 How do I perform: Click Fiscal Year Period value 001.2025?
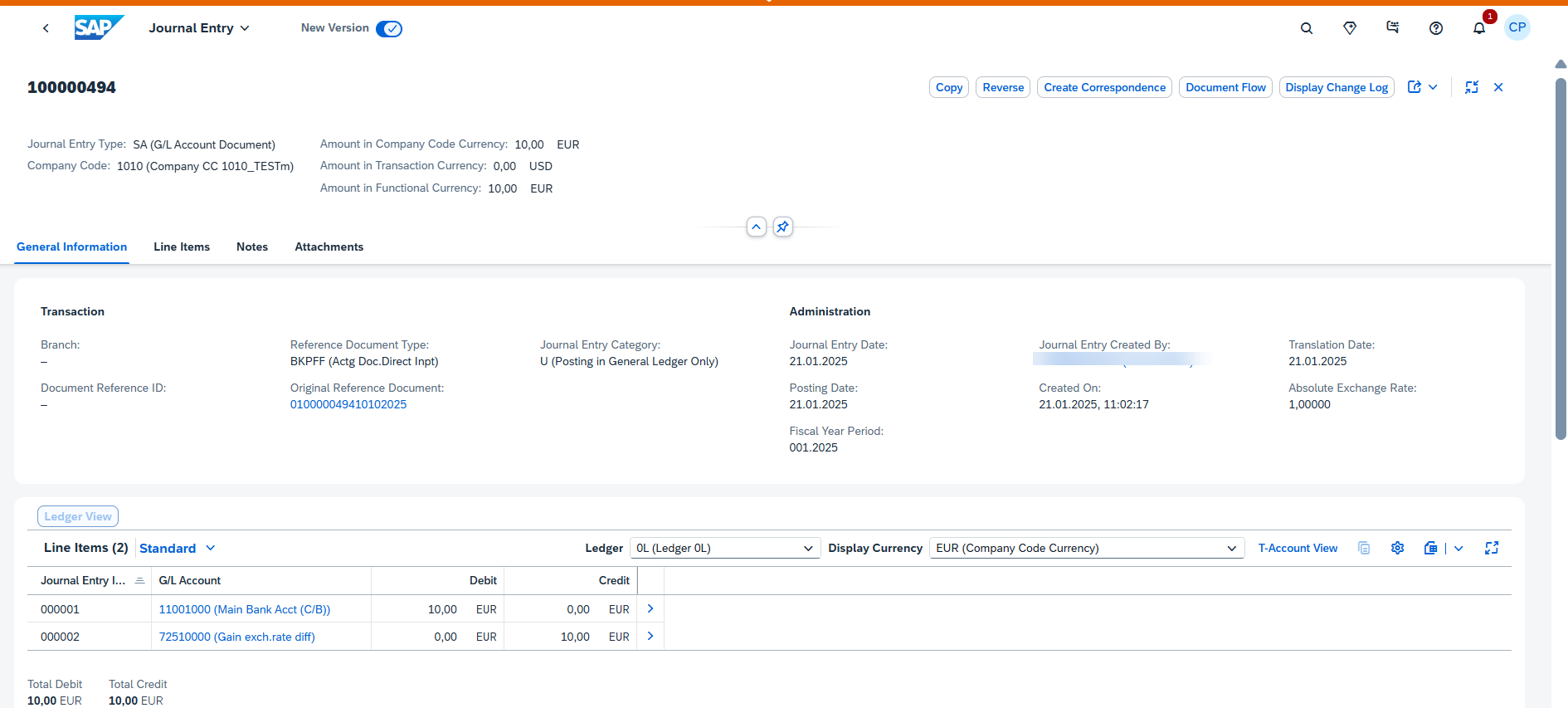[813, 448]
